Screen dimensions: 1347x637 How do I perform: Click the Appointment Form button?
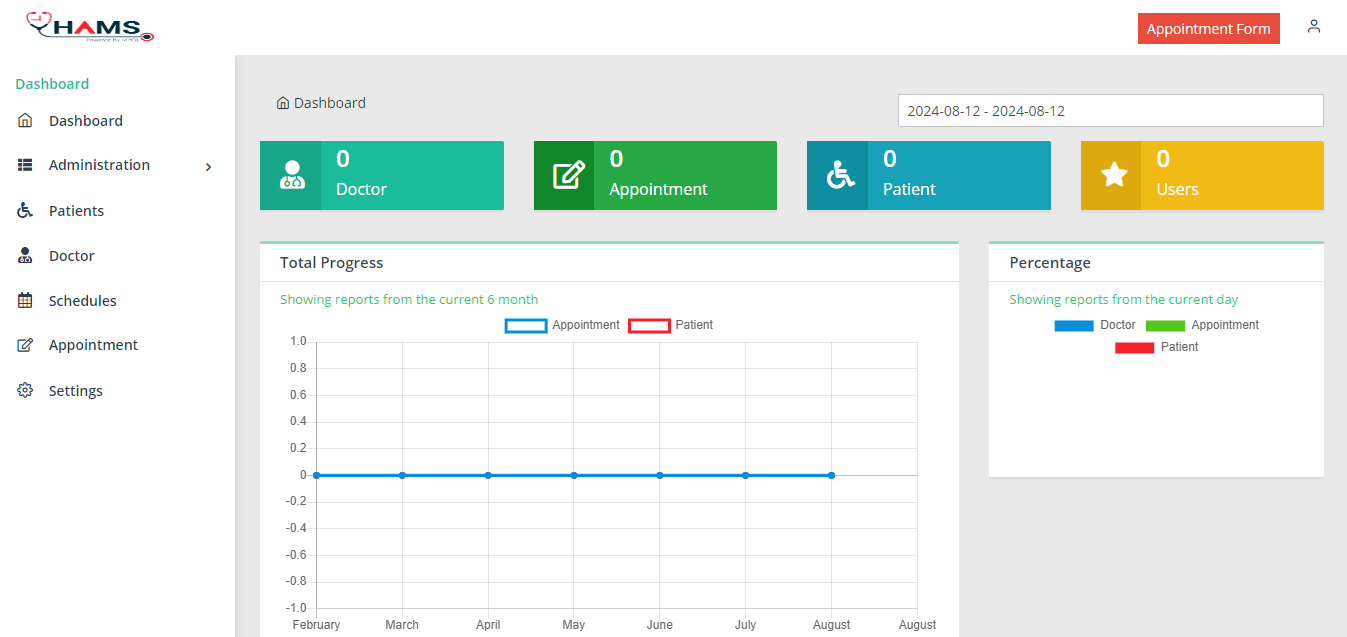pyautogui.click(x=1208, y=29)
